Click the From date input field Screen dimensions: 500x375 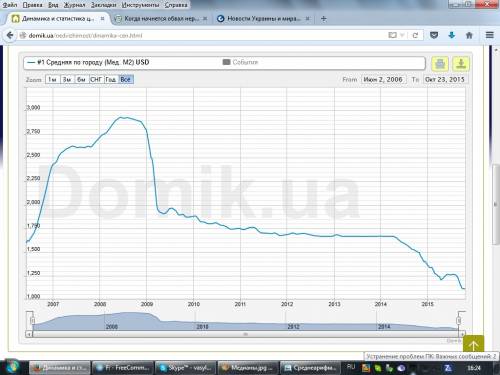tap(383, 80)
